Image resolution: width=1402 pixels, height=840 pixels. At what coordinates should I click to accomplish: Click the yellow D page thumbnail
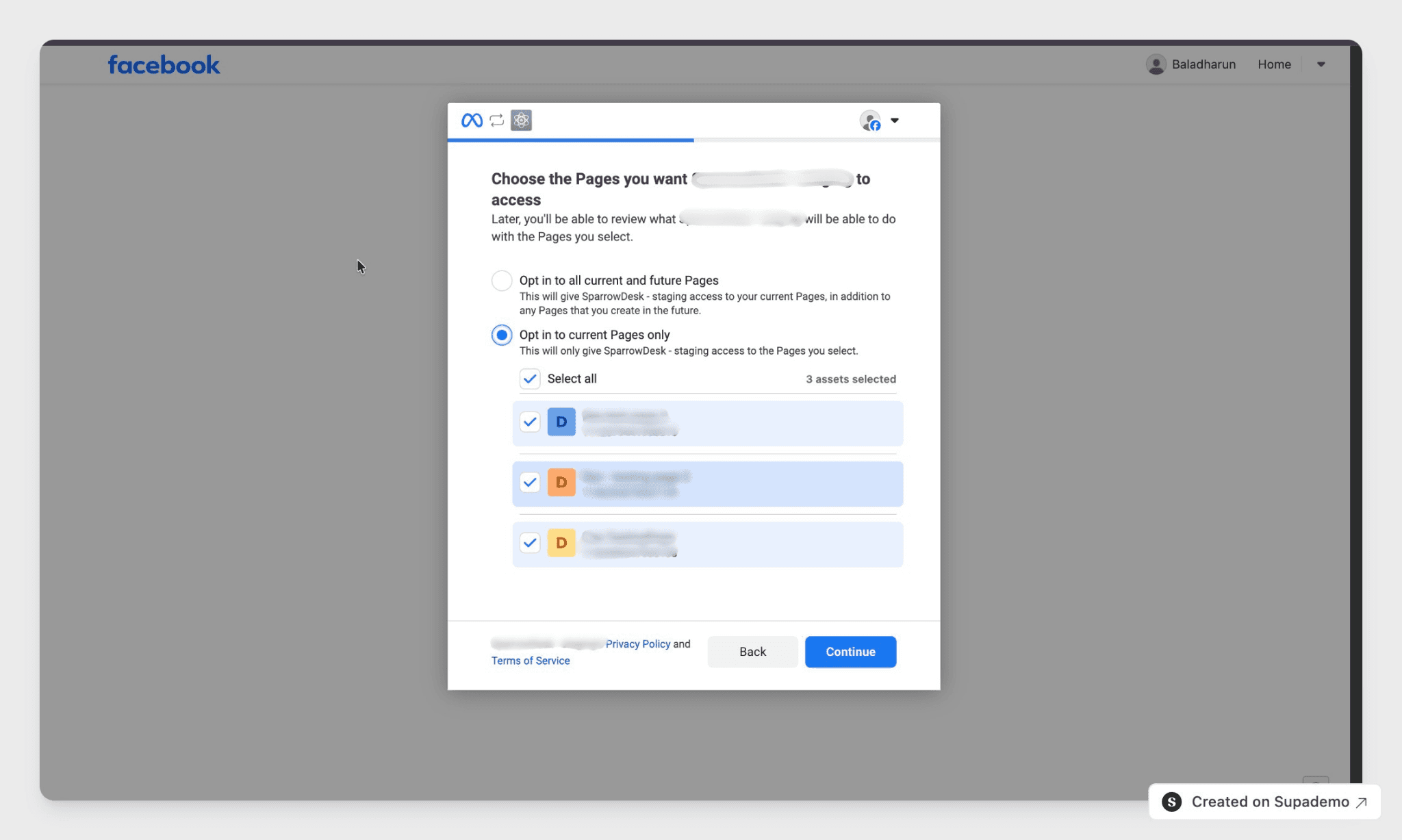(x=561, y=543)
